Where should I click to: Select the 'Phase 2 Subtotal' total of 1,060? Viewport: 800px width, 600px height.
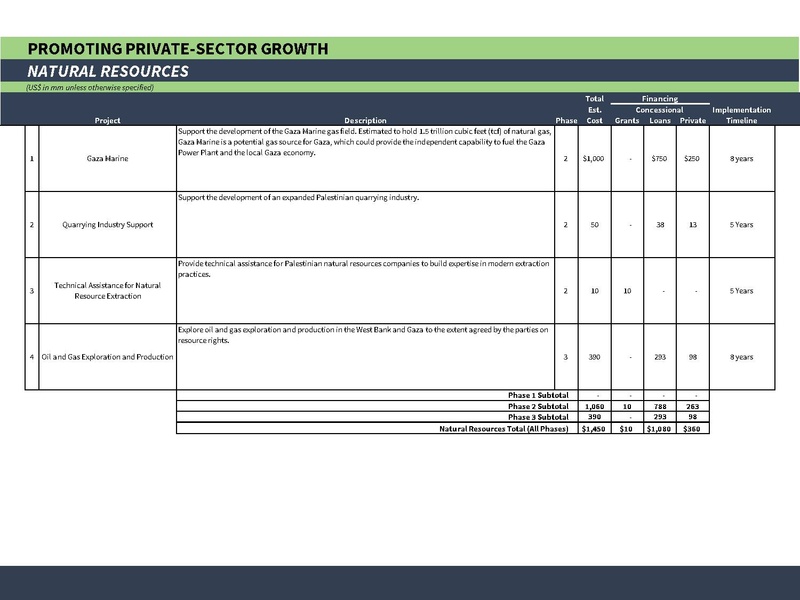pos(594,407)
